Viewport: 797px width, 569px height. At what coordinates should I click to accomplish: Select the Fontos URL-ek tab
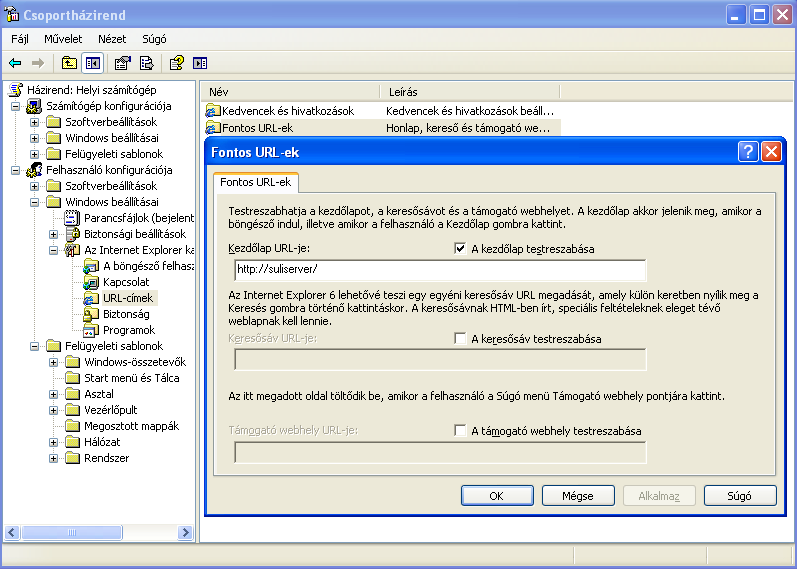[256, 182]
